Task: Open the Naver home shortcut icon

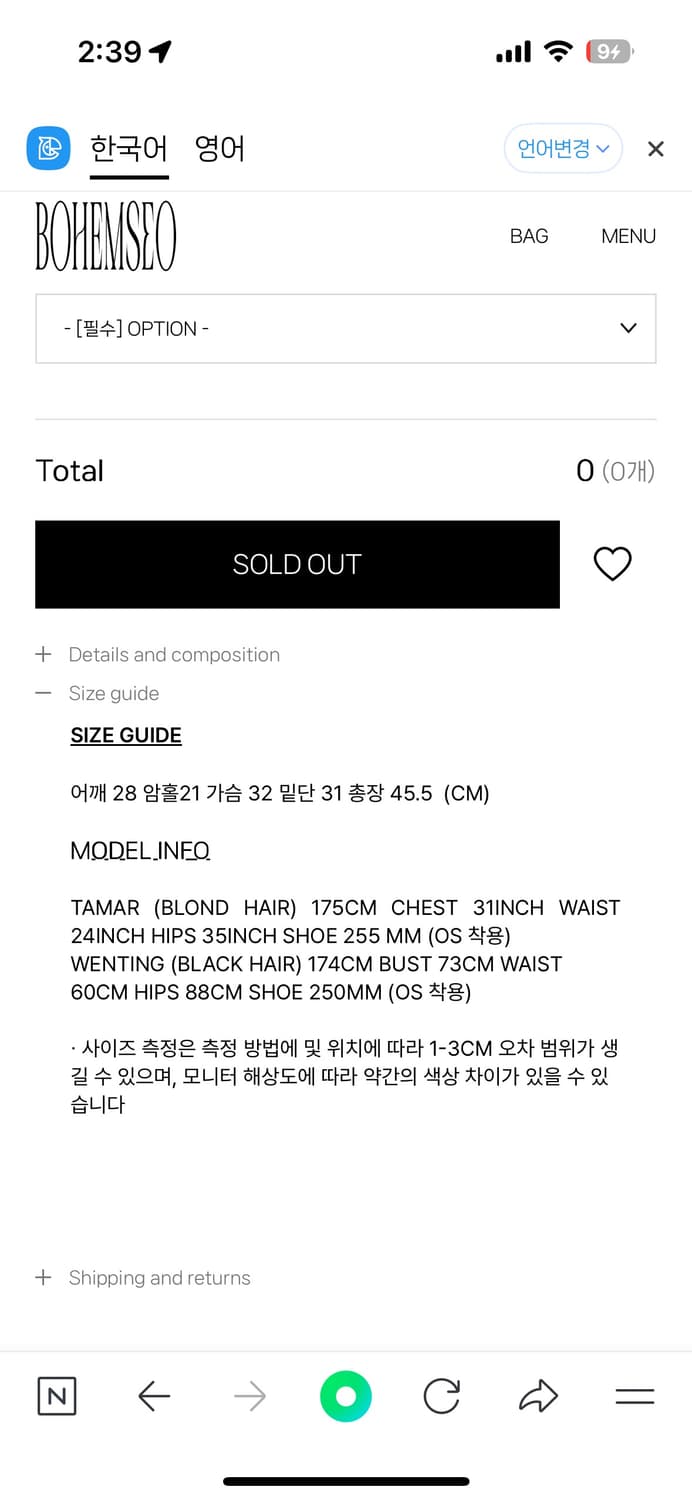Action: point(56,1396)
